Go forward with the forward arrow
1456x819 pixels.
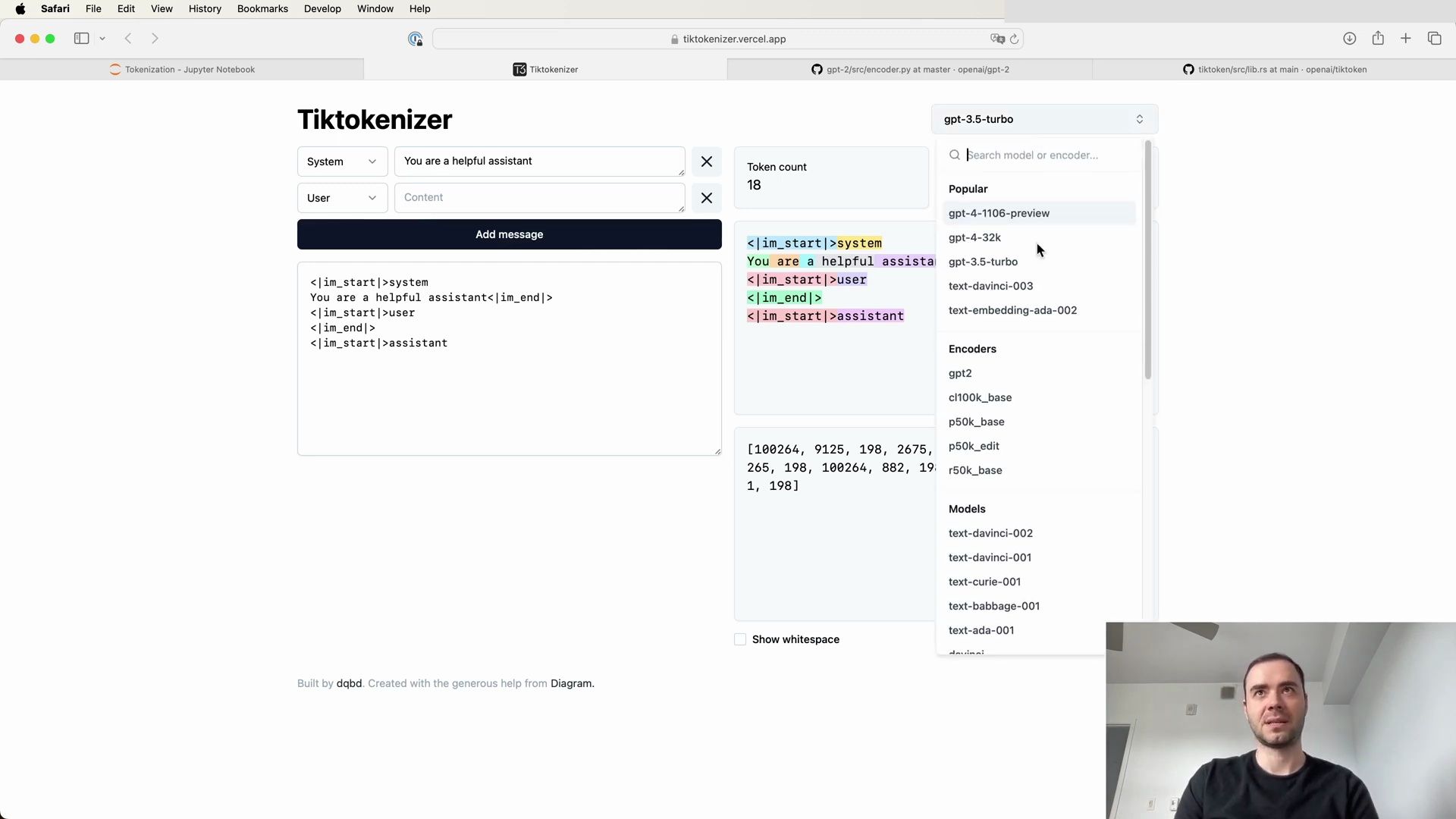(x=155, y=39)
